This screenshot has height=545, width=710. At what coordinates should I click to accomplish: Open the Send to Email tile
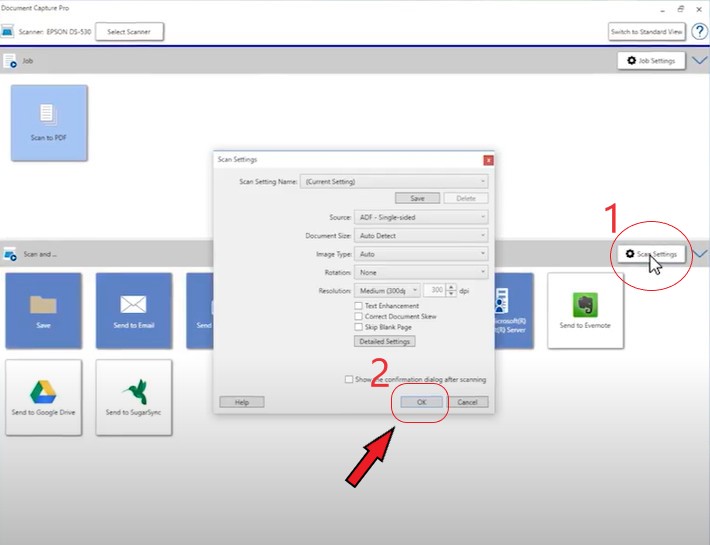133,310
